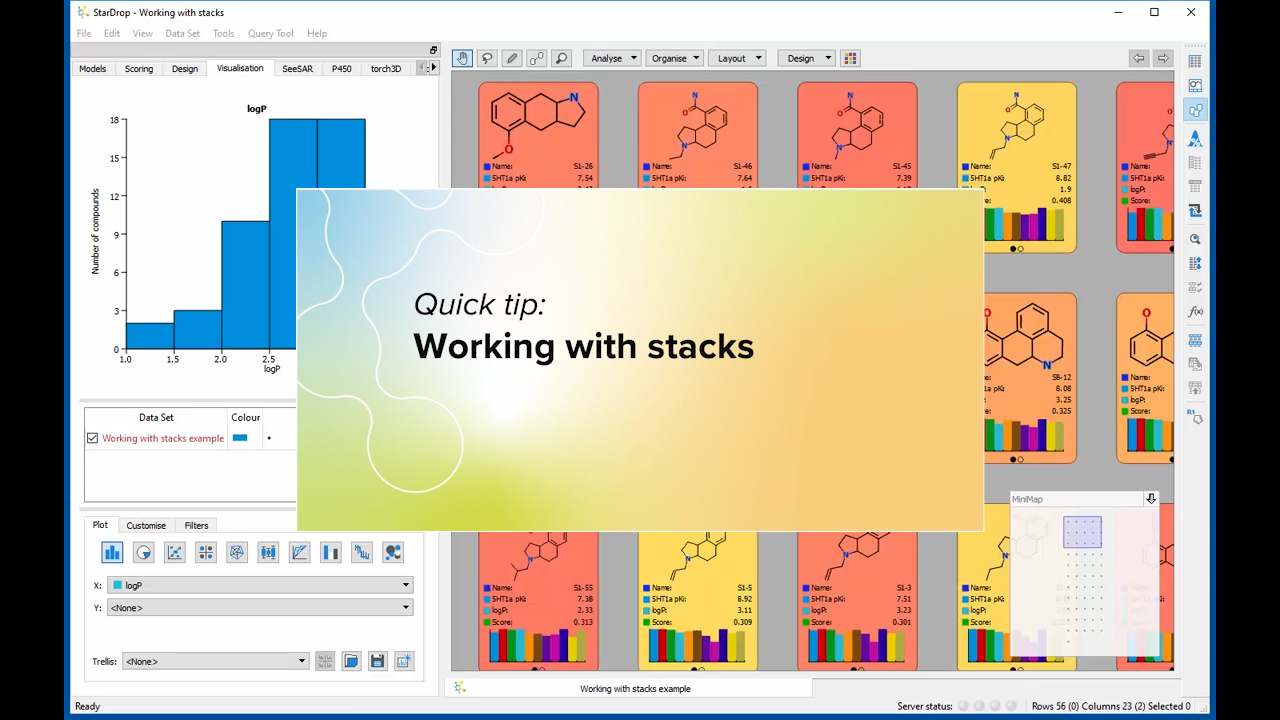Select the Pan hand tool in the toolbar
This screenshot has height=720, width=1280.
462,58
